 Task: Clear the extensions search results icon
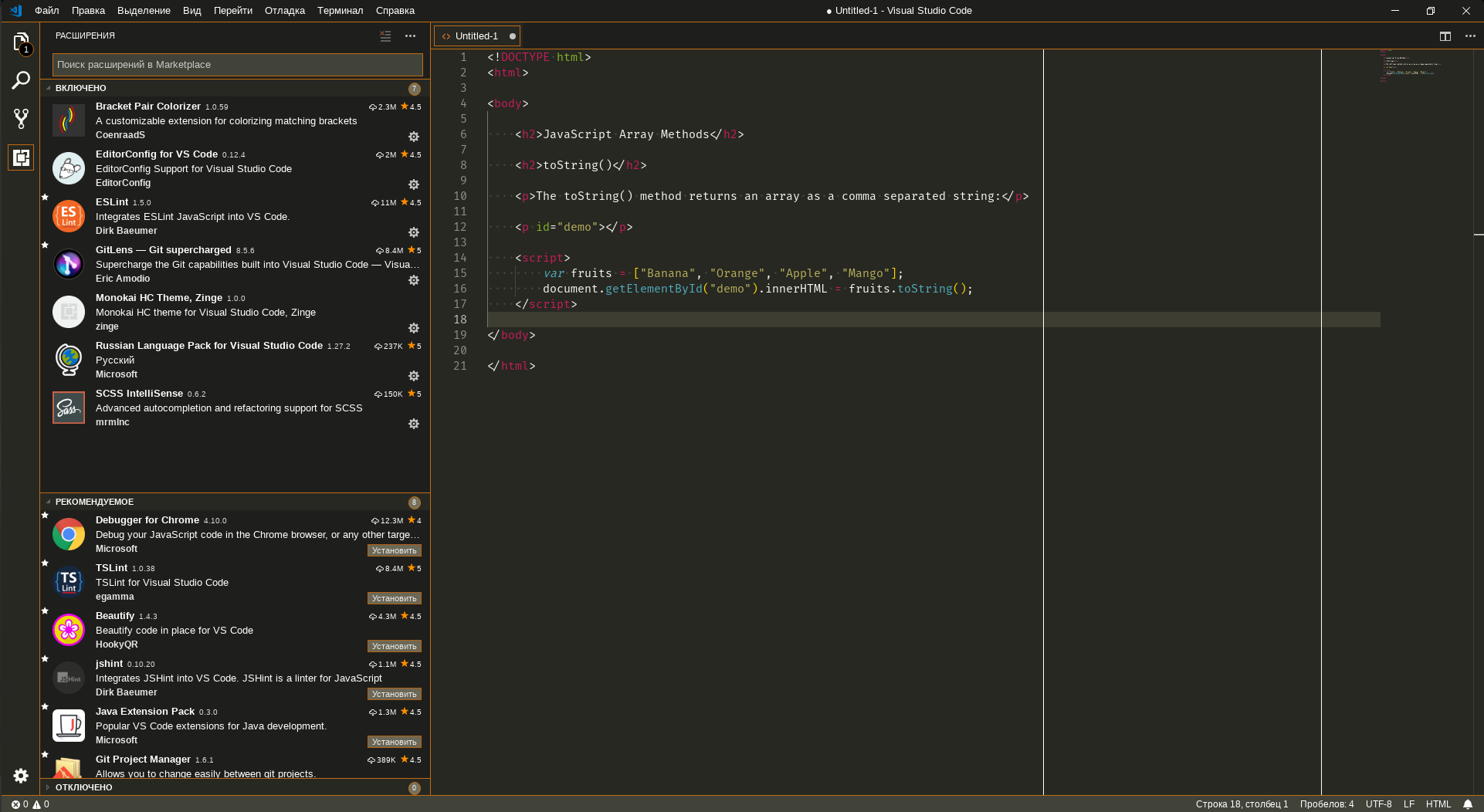(385, 36)
